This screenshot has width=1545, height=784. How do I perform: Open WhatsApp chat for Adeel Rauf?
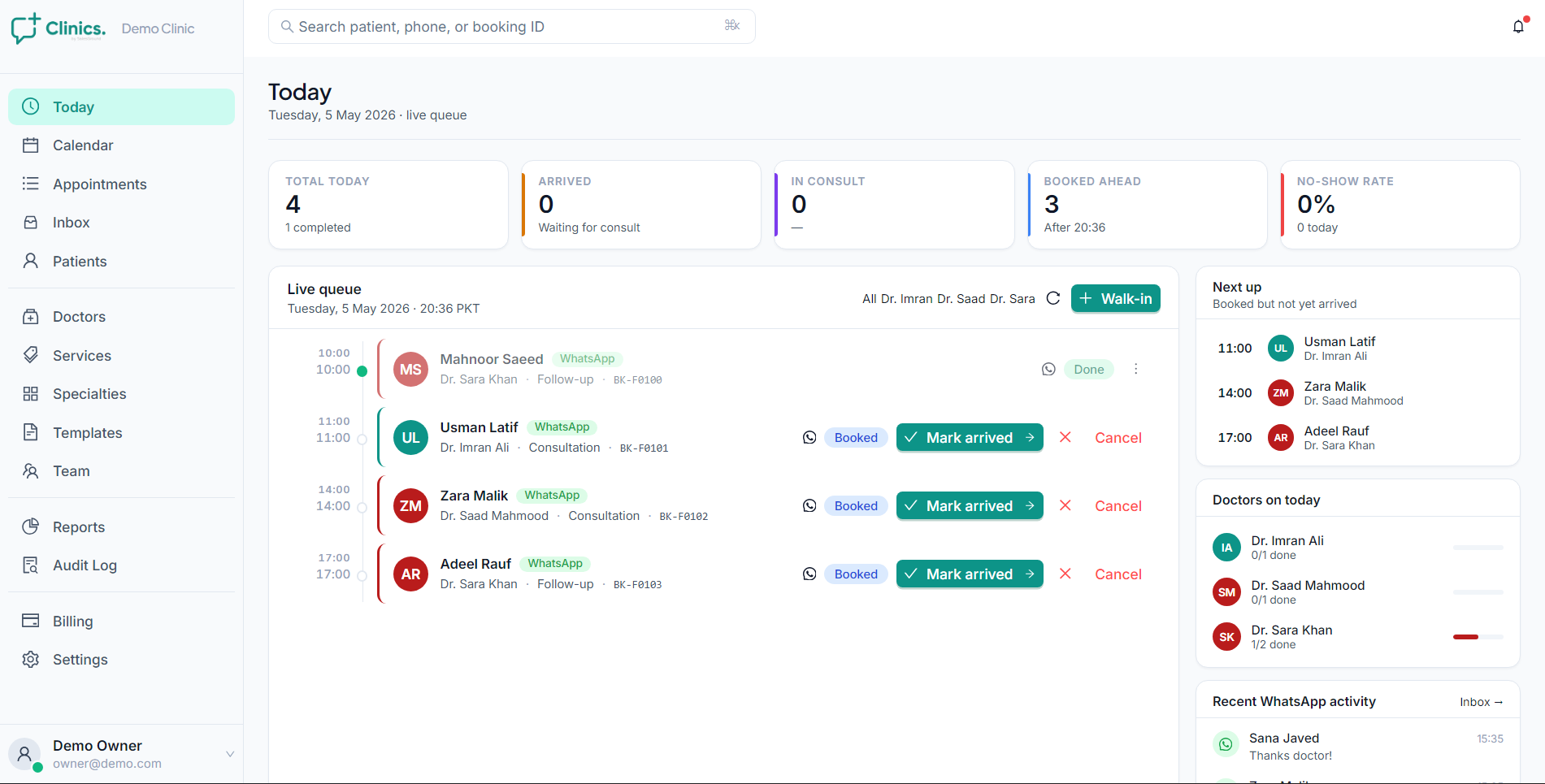click(x=809, y=574)
